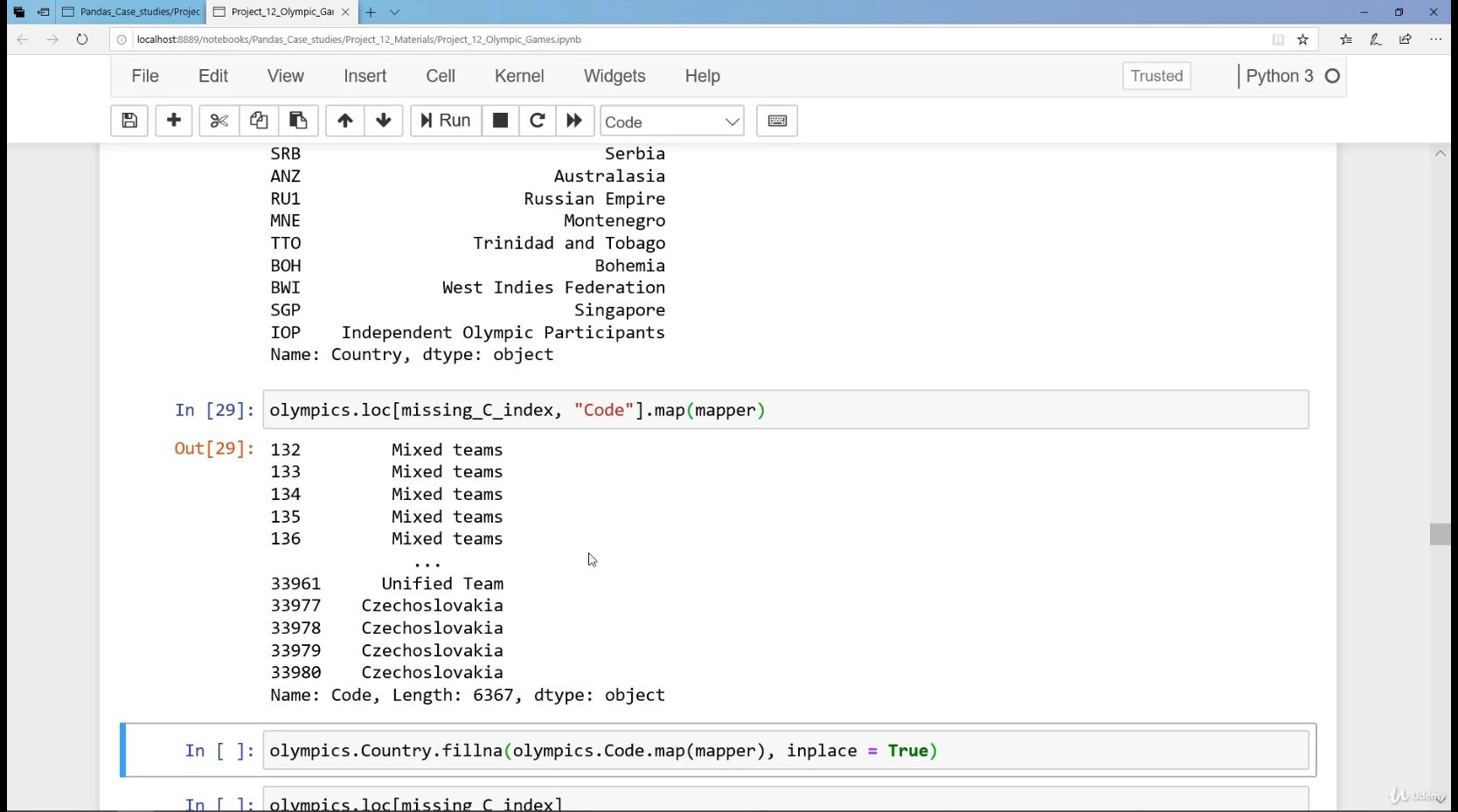Screen dimensions: 1458x812
Task: Run the current cell
Action: pyautogui.click(x=446, y=121)
